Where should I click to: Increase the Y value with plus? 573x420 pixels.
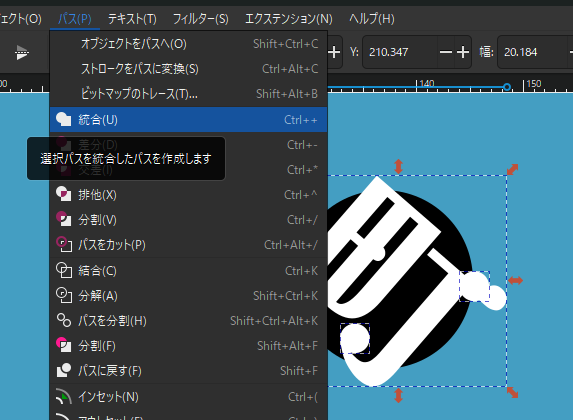click(x=463, y=52)
